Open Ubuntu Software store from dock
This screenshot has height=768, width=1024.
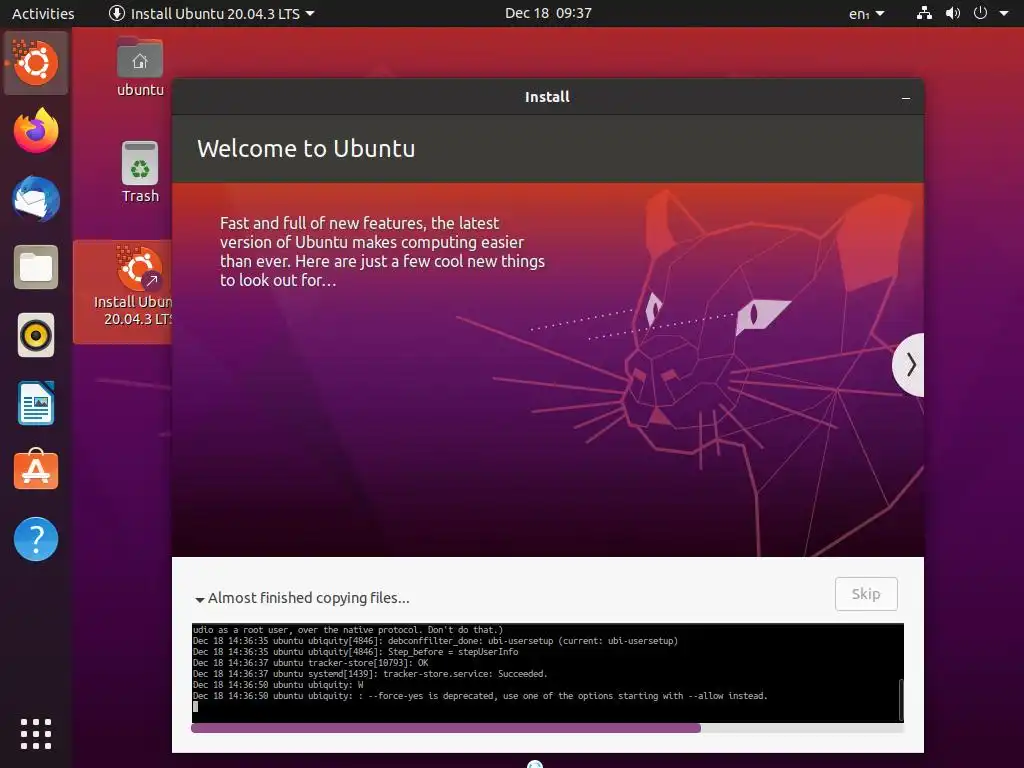pyautogui.click(x=36, y=470)
